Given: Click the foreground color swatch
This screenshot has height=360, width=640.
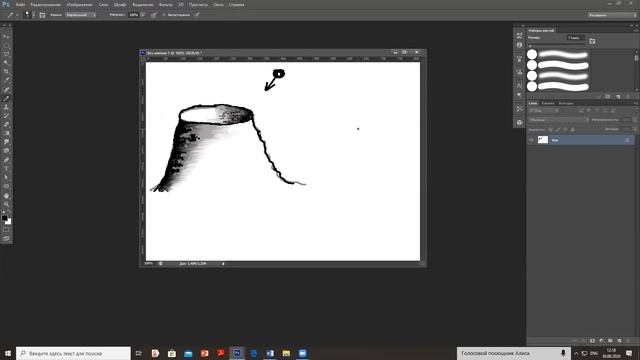Looking at the screenshot, I should coord(4,218).
